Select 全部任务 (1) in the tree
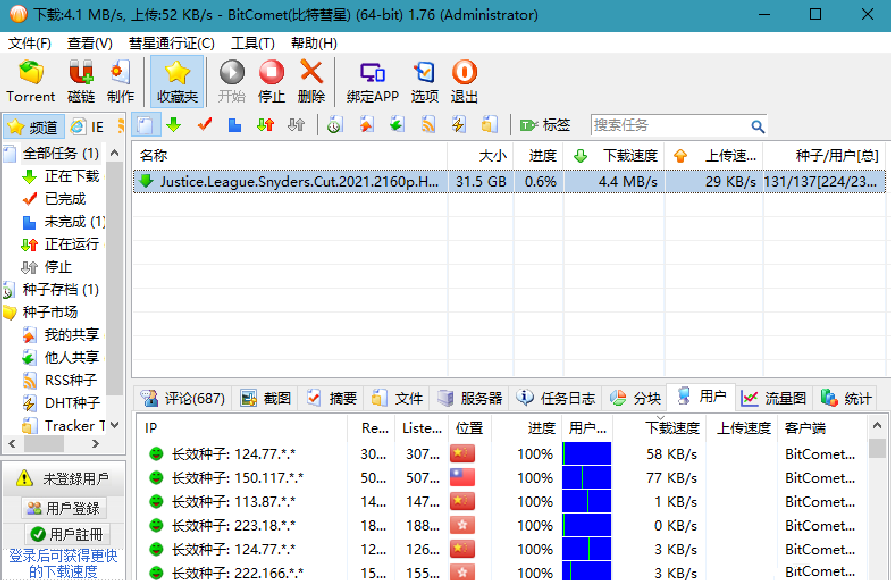 [60, 153]
